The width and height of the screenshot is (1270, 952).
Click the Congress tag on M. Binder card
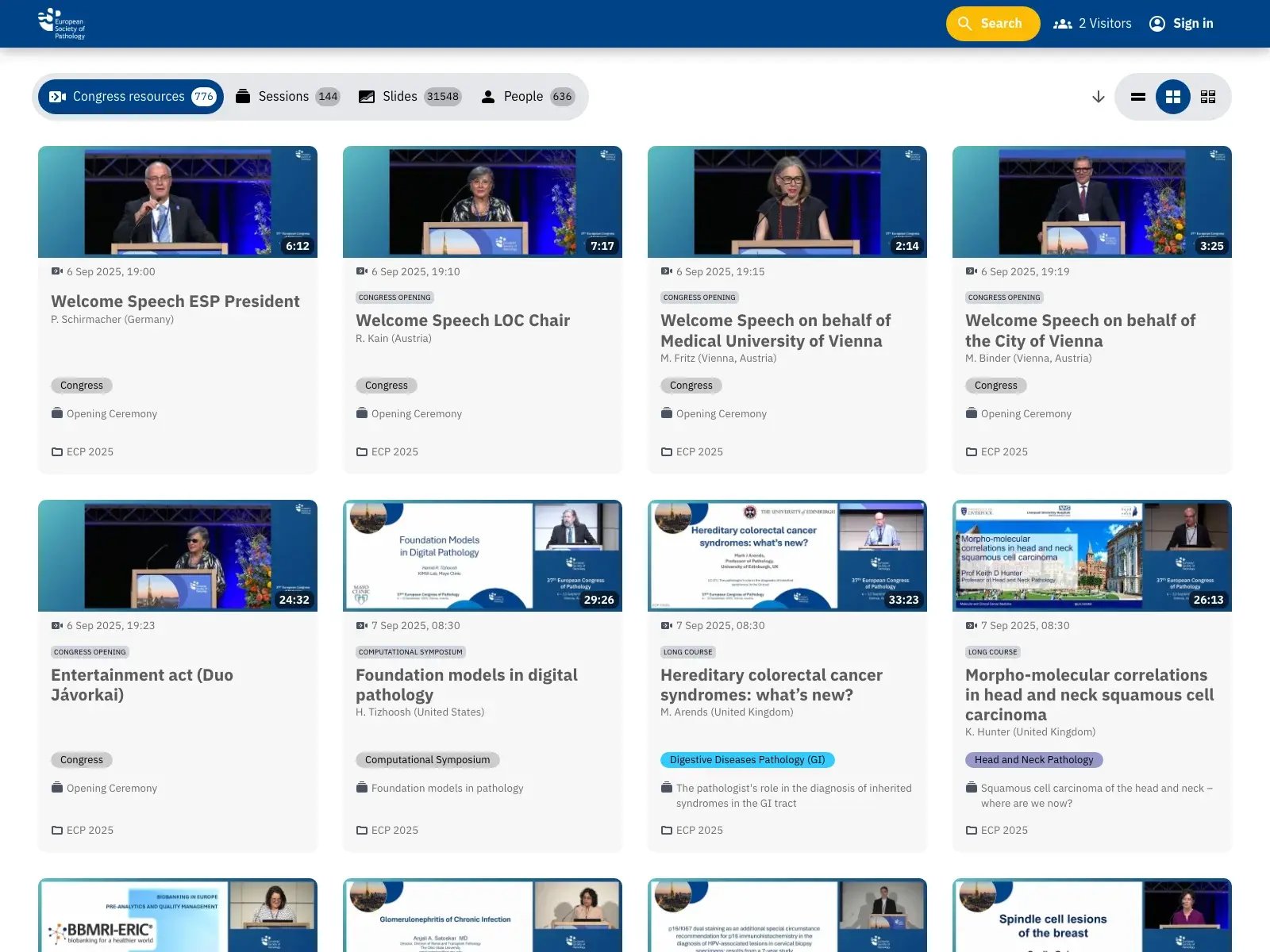click(x=996, y=386)
